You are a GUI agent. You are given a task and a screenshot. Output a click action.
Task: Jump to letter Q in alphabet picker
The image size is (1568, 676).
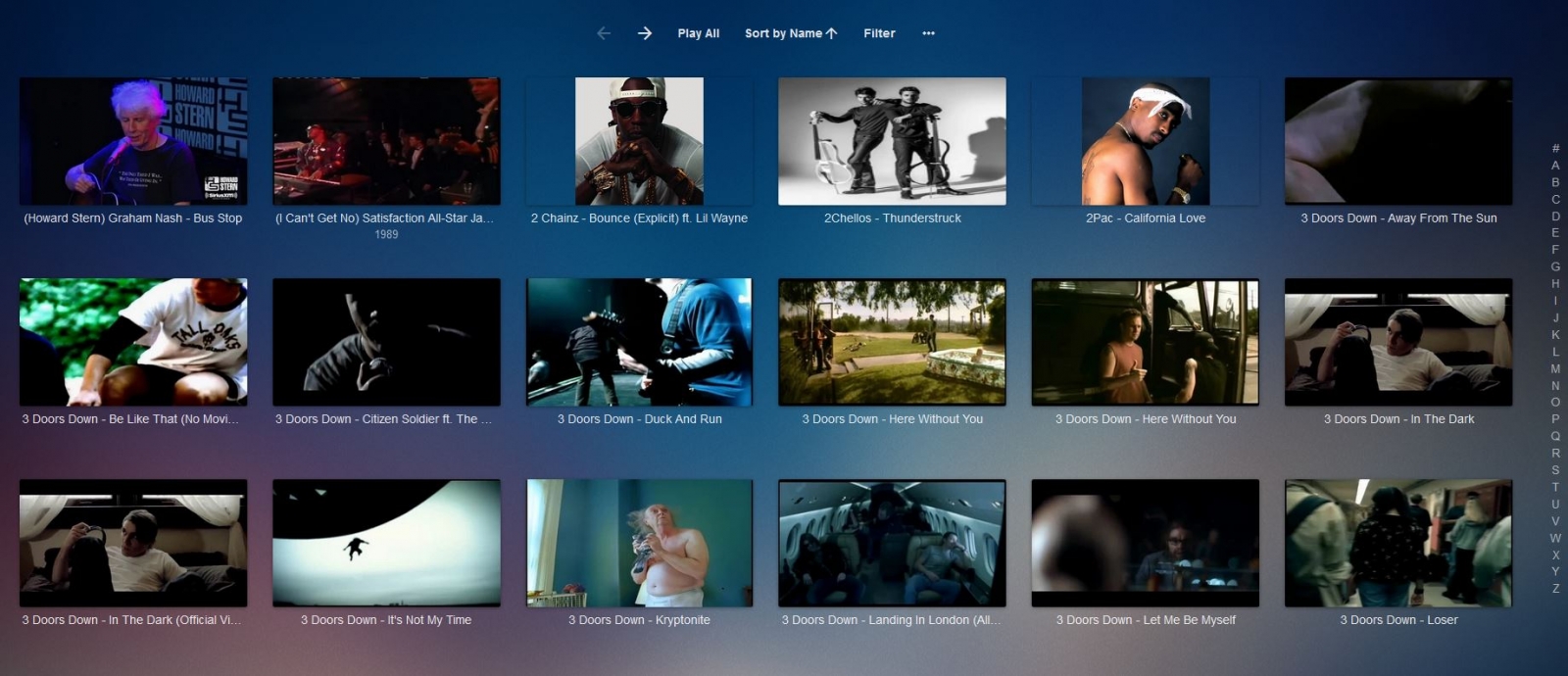[1555, 436]
